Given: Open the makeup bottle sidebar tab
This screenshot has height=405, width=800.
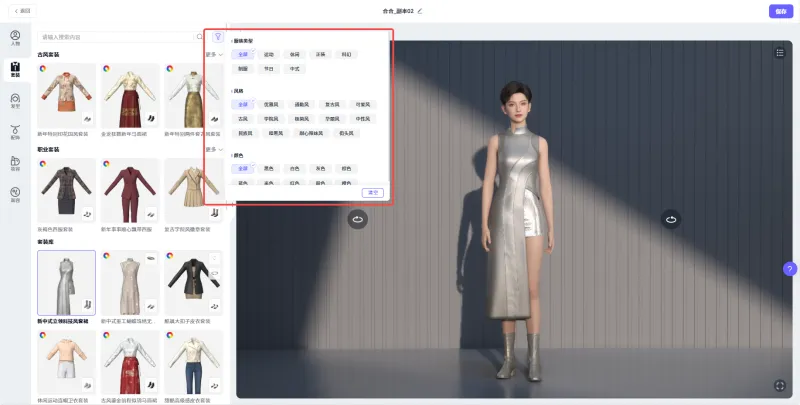Looking at the screenshot, I should coord(15,163).
